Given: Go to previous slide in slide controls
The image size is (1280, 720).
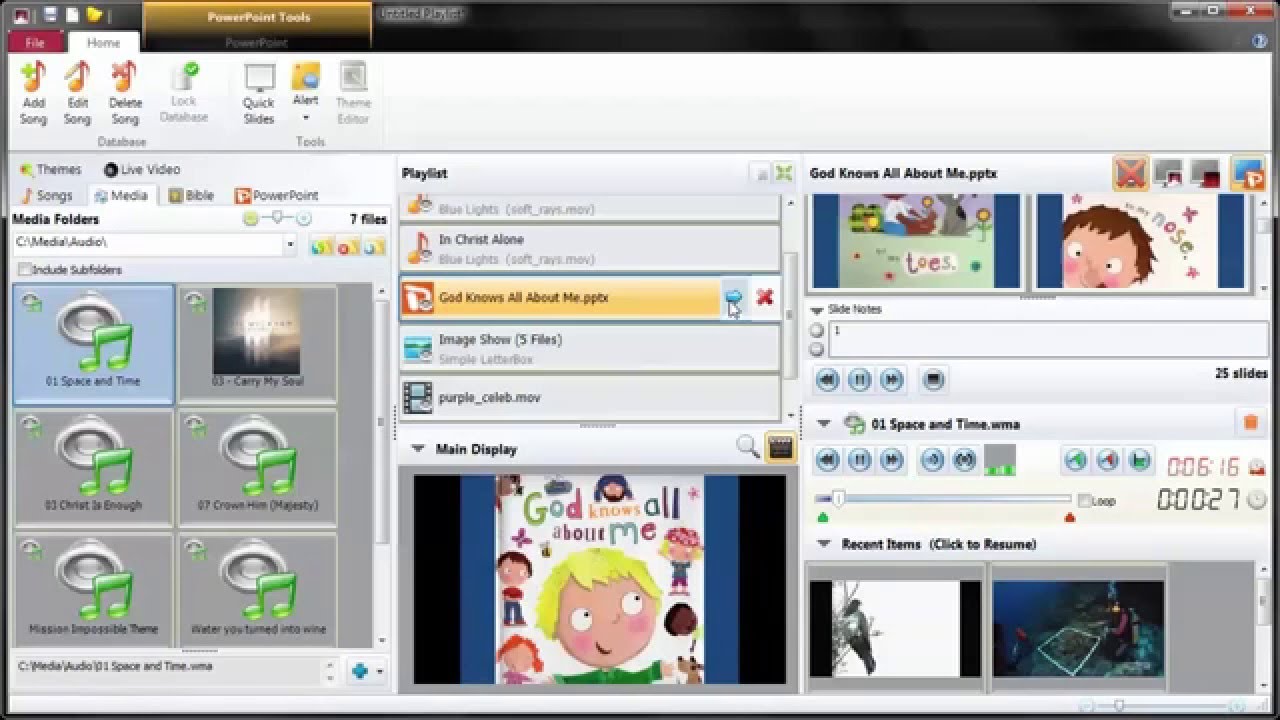Looking at the screenshot, I should pos(827,380).
